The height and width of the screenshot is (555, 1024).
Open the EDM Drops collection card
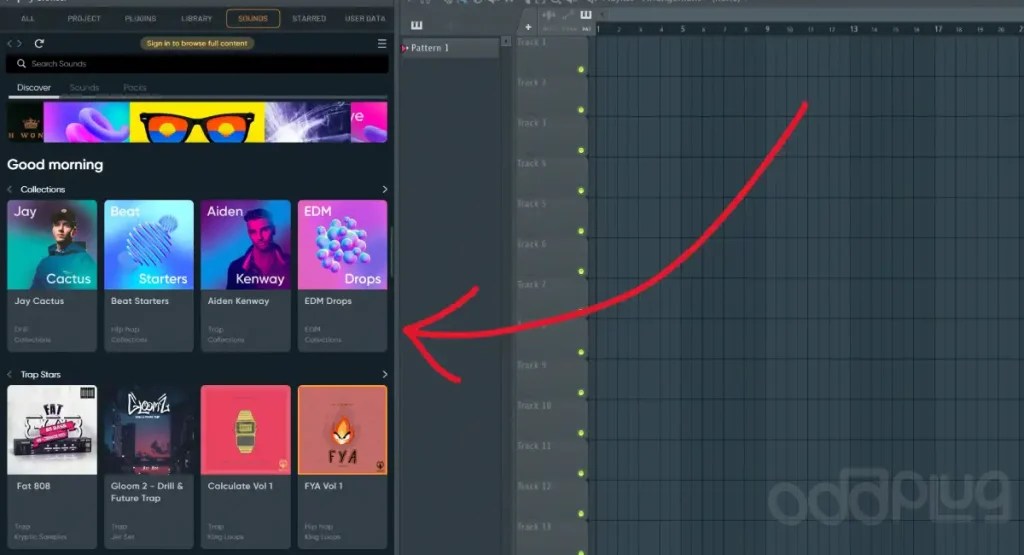[342, 276]
